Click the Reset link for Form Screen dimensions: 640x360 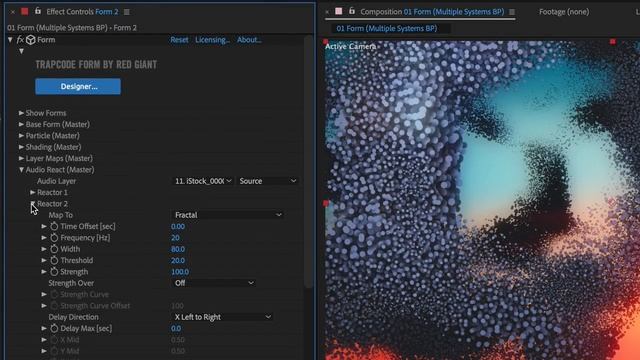point(179,40)
